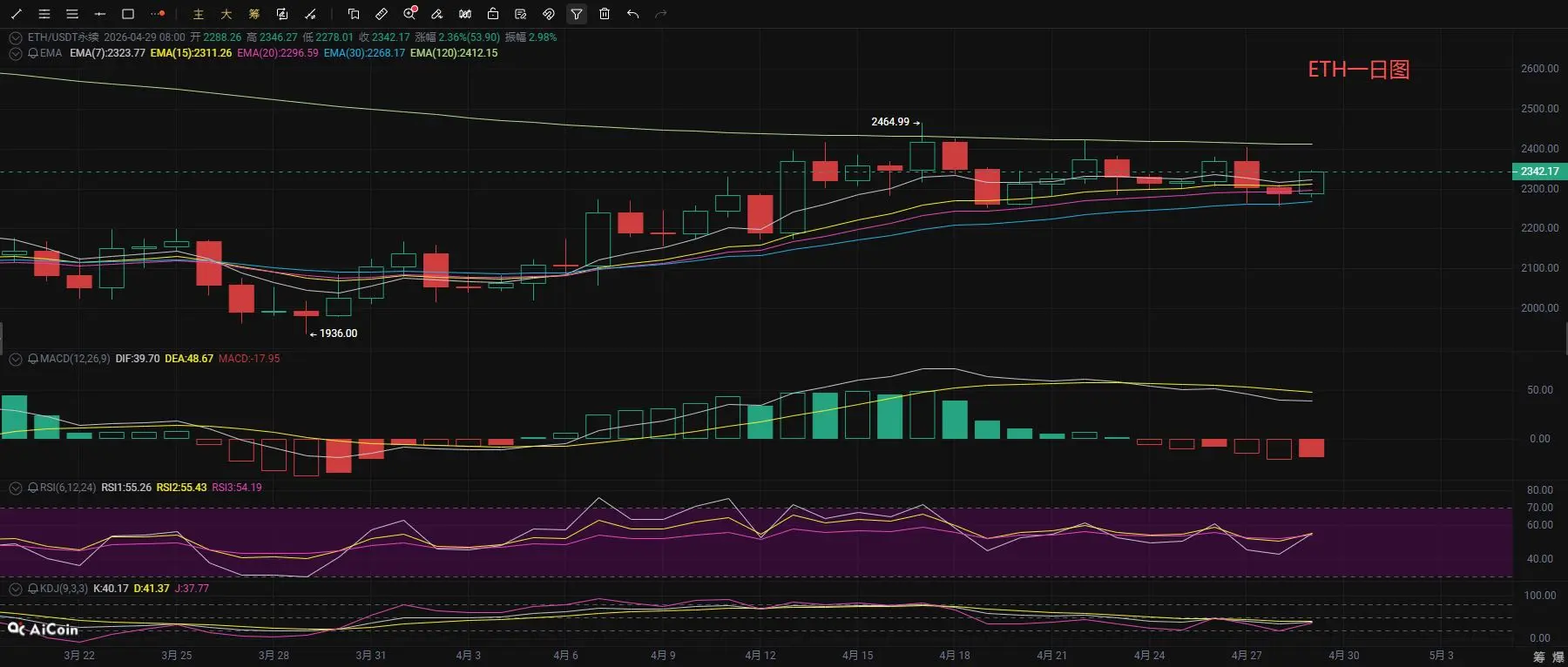The image size is (1568, 667).
Task: Collapse the MACD indicator panel
Action: tap(15, 359)
